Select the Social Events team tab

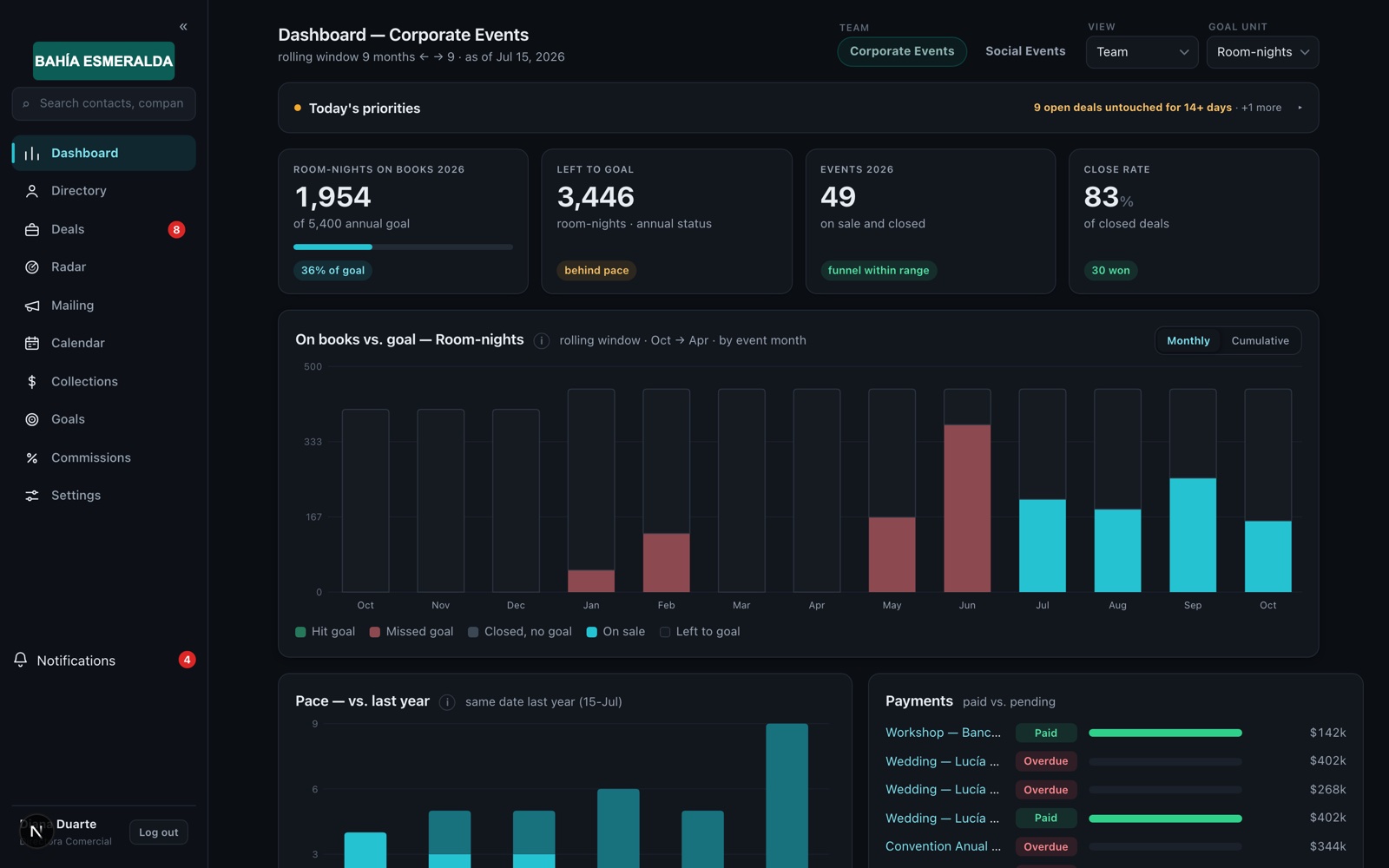coord(1025,51)
